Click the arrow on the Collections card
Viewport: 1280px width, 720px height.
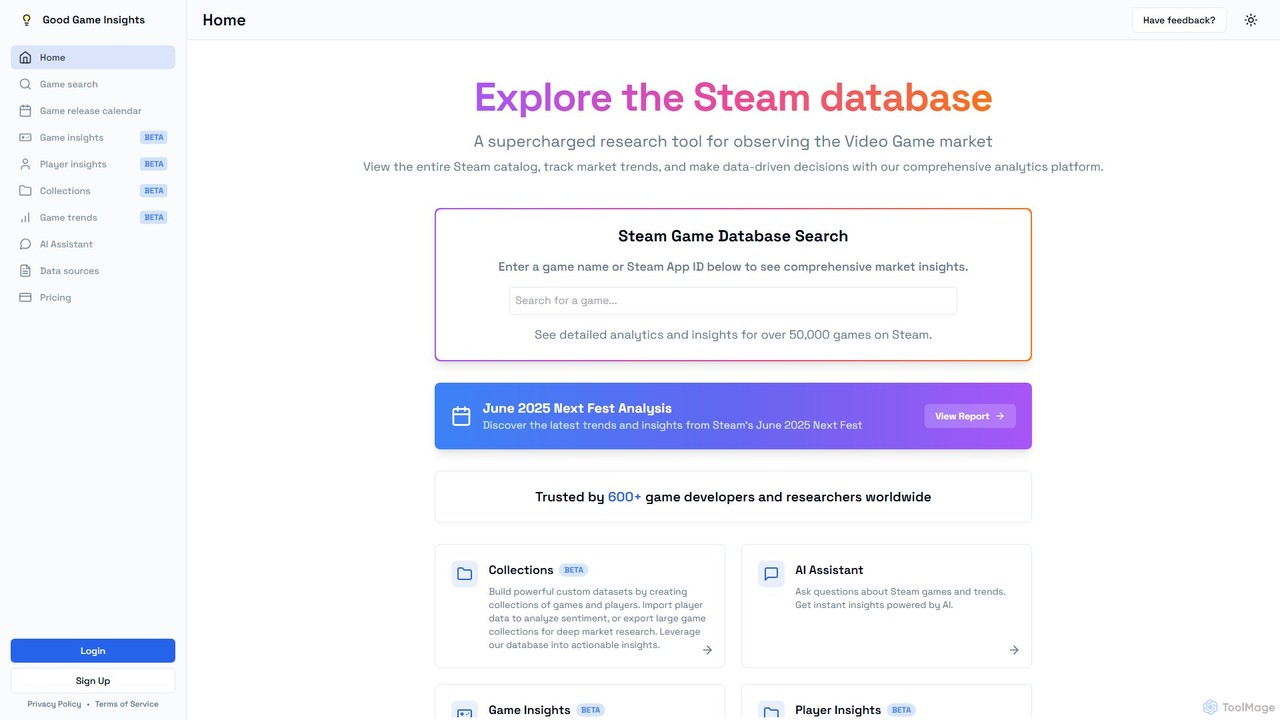click(707, 650)
